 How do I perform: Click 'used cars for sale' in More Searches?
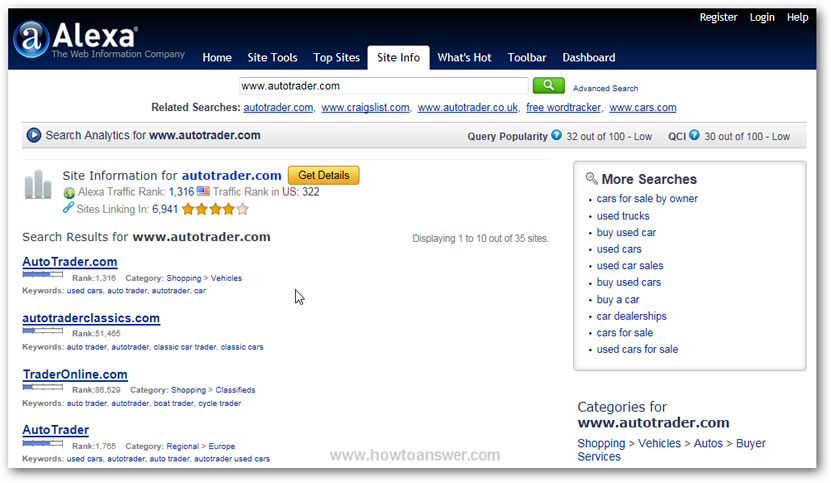point(638,349)
